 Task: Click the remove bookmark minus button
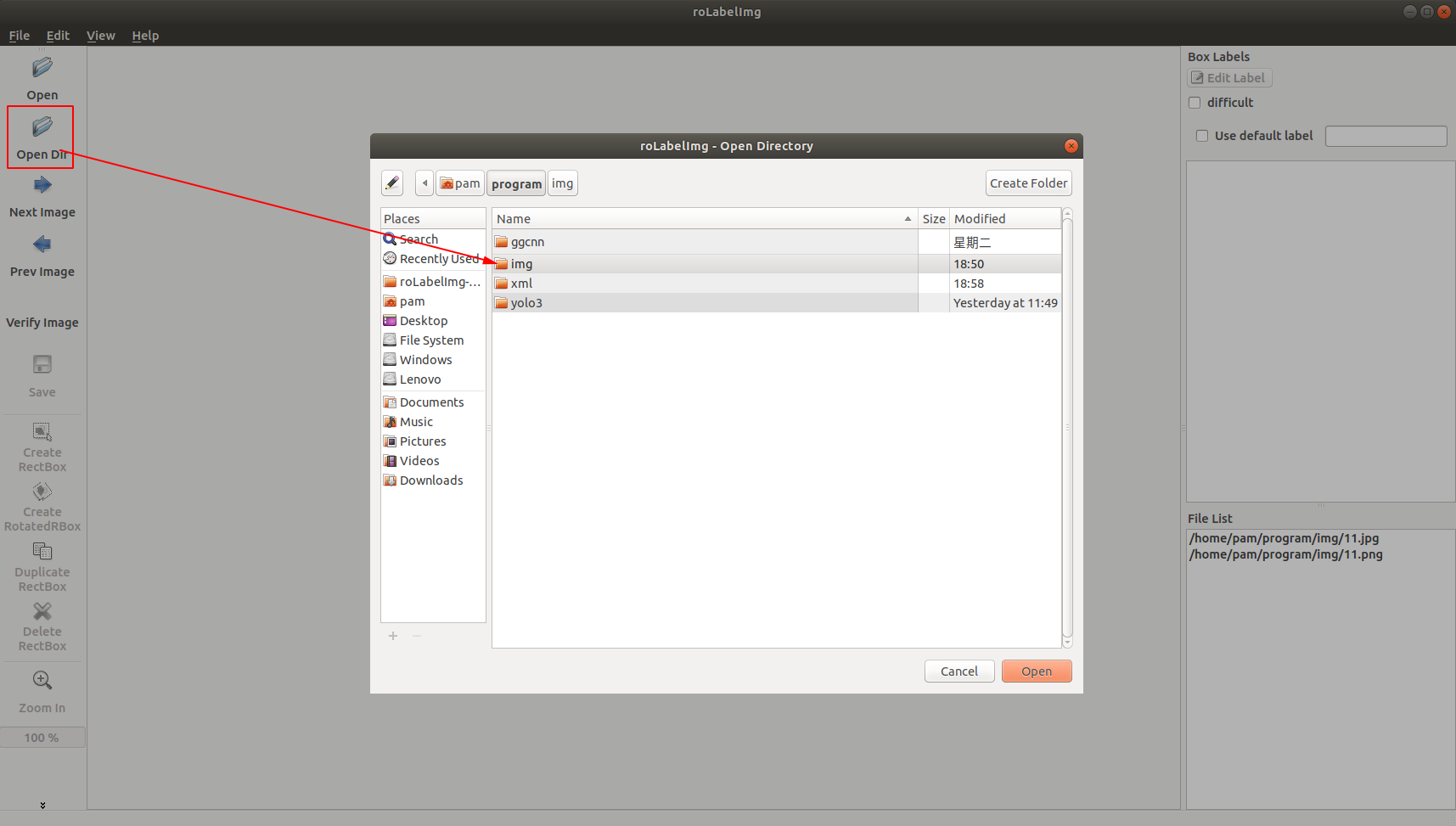[417, 636]
